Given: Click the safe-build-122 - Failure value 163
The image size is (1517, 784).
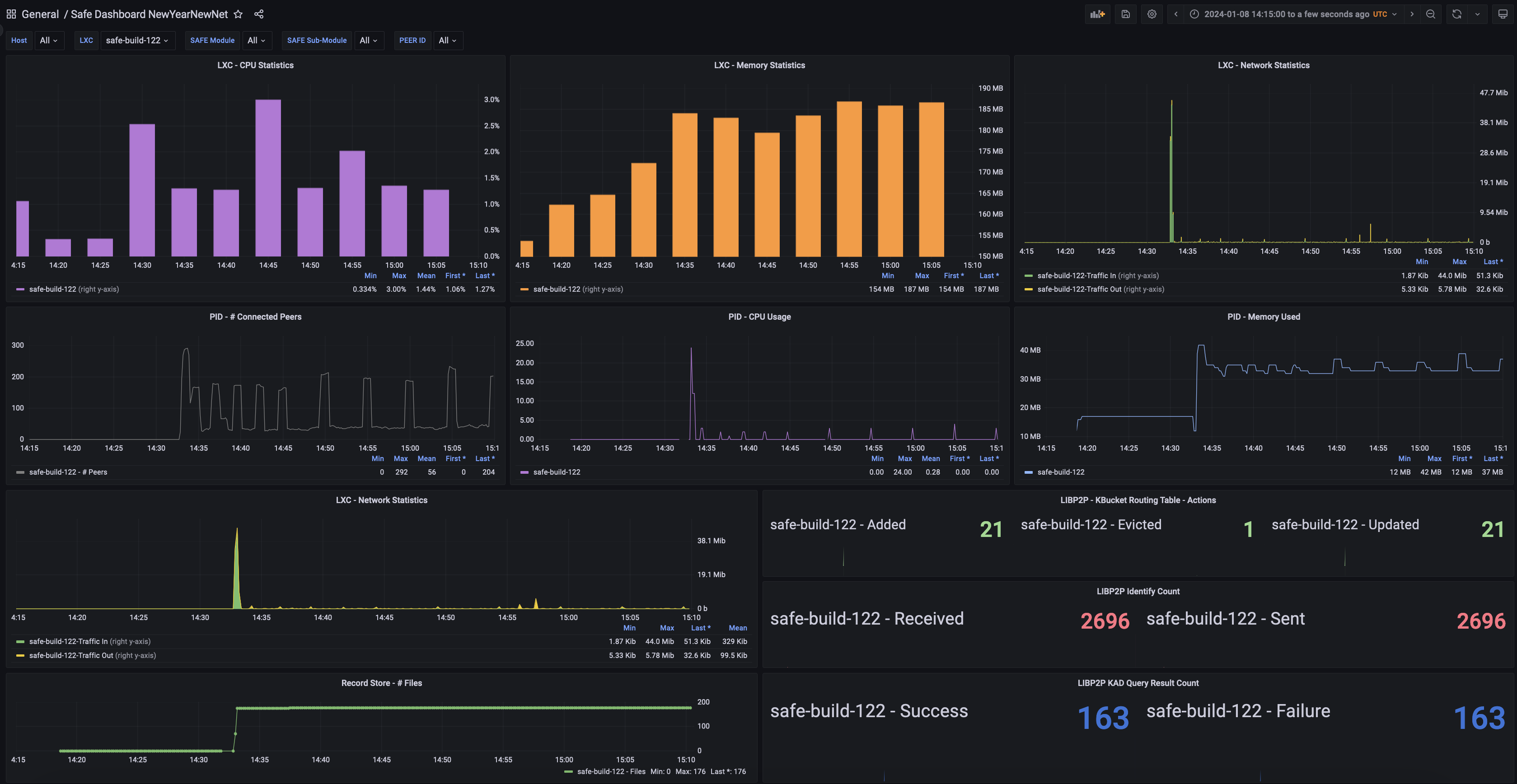Looking at the screenshot, I should point(1480,718).
